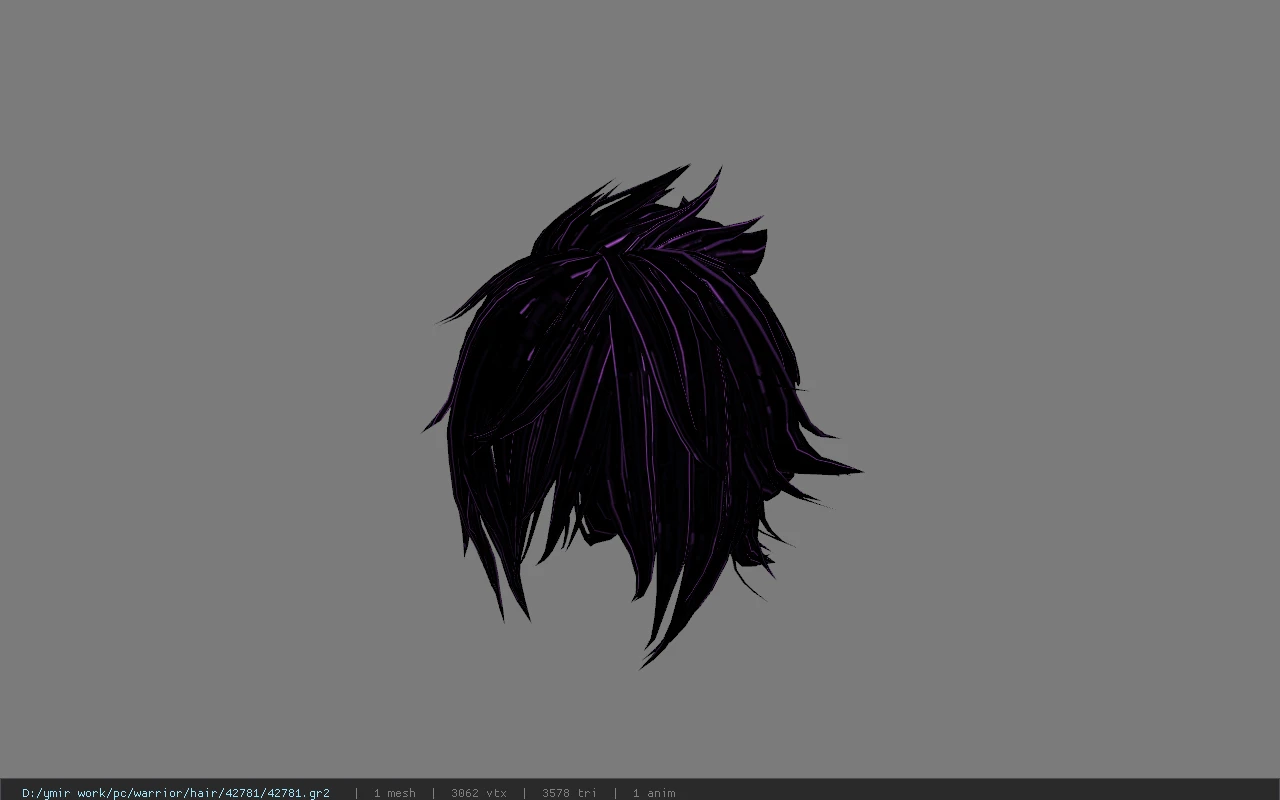
Task: Click the '3578 tri' triangle count
Action: tap(569, 793)
